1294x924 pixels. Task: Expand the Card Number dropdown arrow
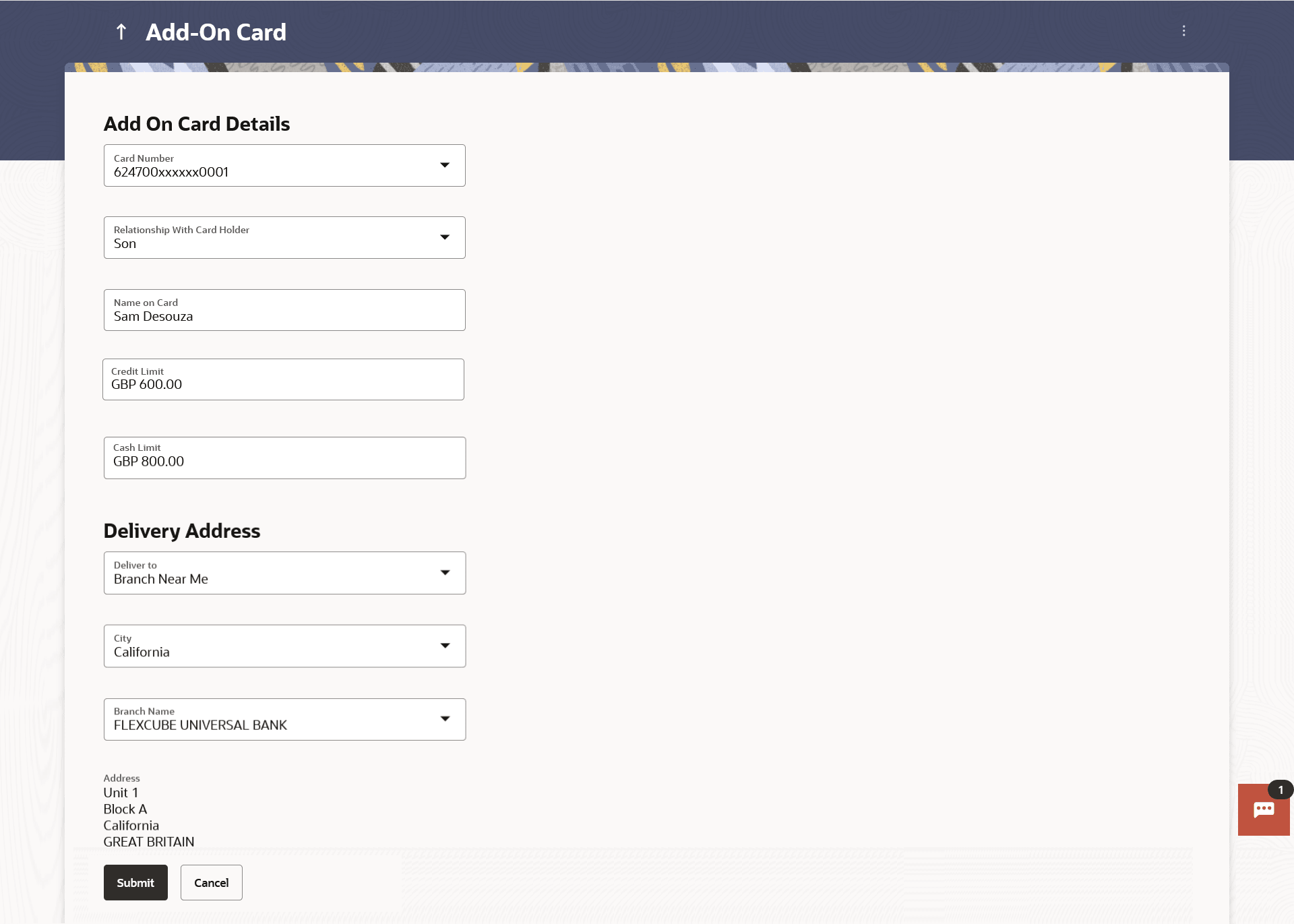pos(445,165)
